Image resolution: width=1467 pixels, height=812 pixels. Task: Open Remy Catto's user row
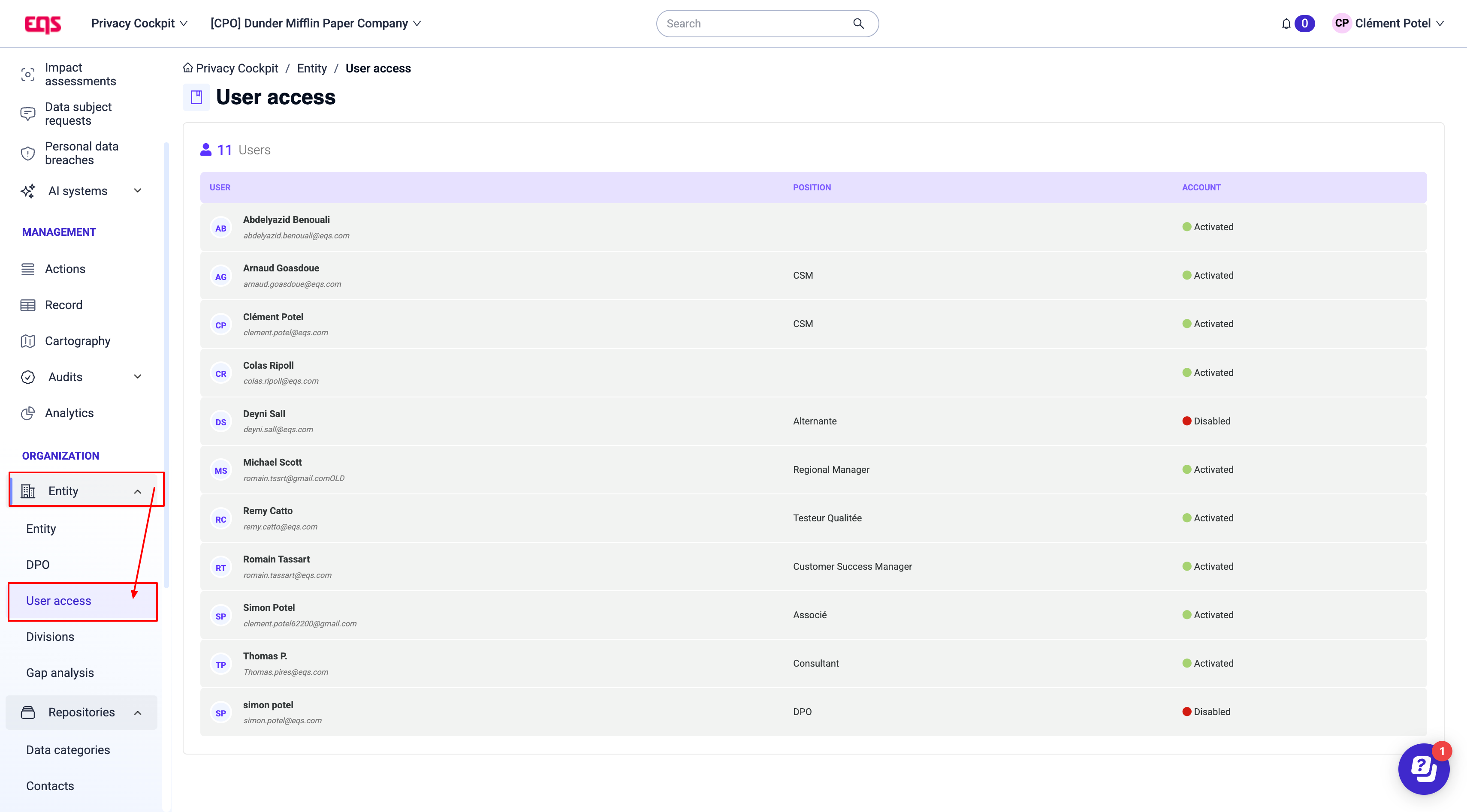click(813, 518)
